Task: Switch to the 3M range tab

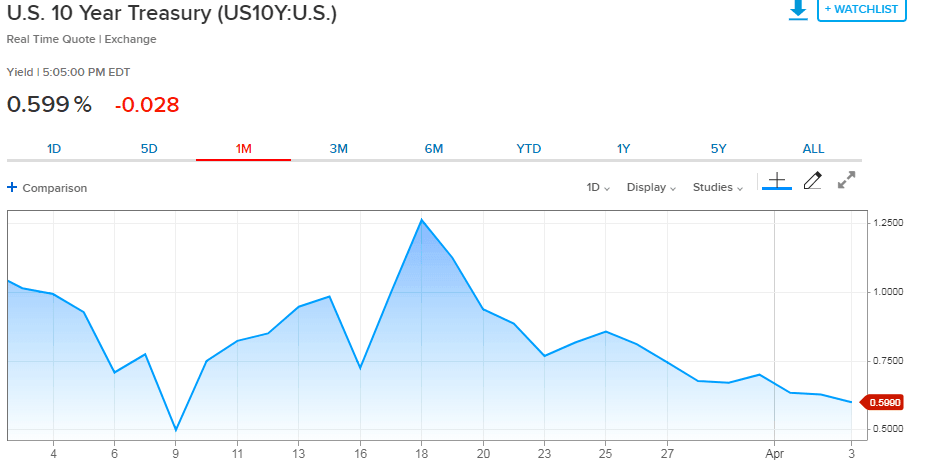Action: pyautogui.click(x=338, y=149)
